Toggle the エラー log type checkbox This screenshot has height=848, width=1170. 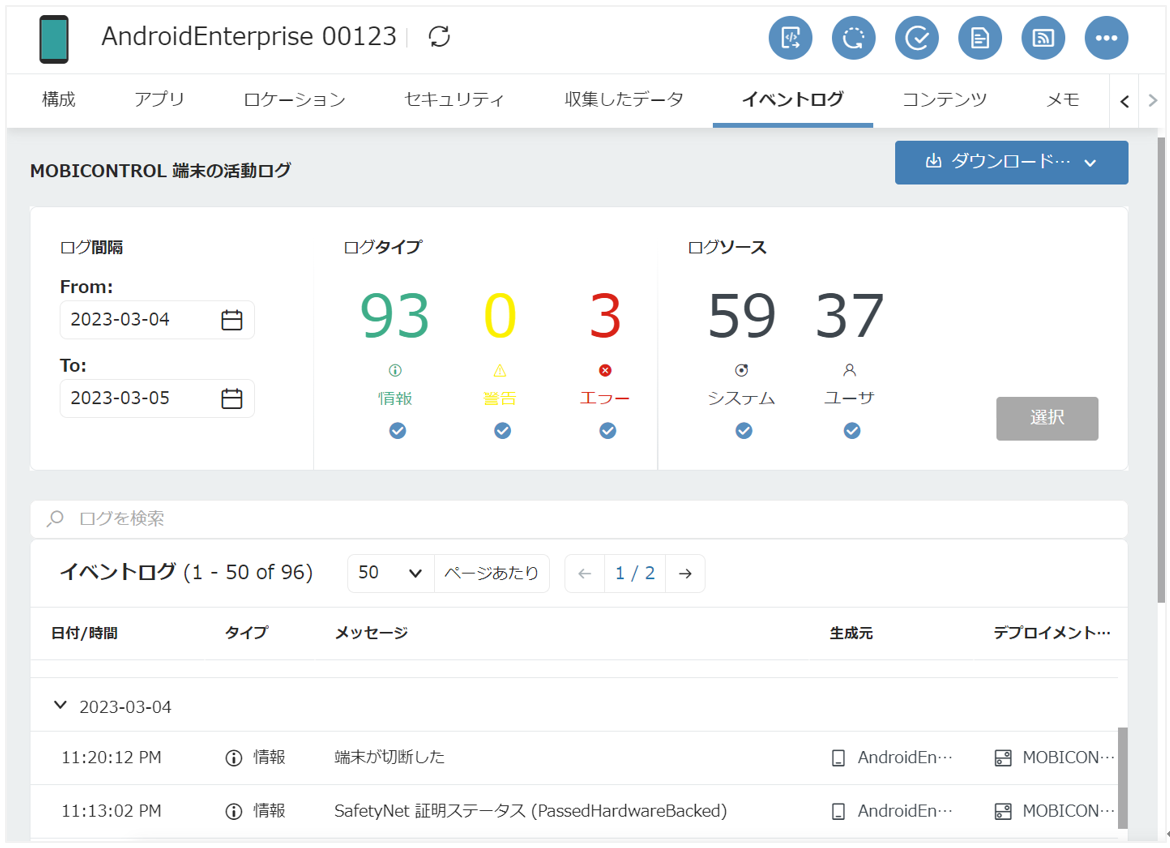(608, 431)
